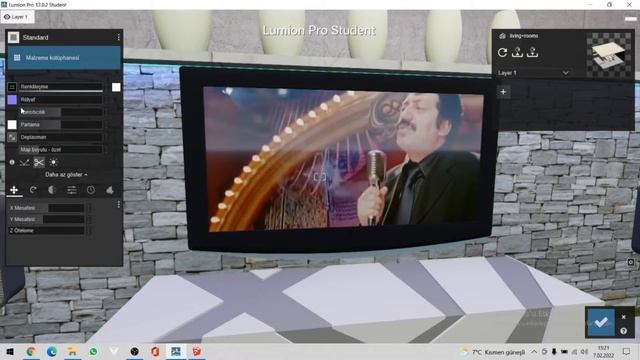Expand the Layer 1 dropdown
This screenshot has width=640, height=360.
click(x=533, y=73)
